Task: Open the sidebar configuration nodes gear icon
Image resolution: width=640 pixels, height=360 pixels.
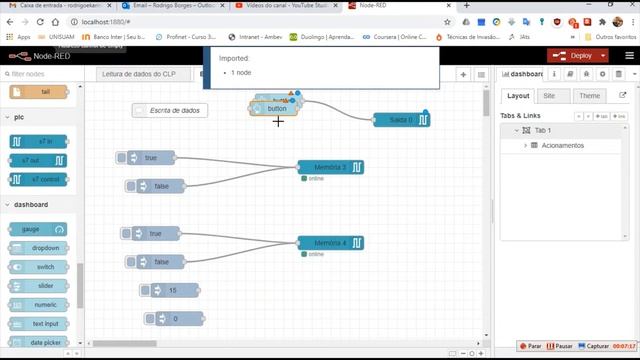Action: (602, 74)
